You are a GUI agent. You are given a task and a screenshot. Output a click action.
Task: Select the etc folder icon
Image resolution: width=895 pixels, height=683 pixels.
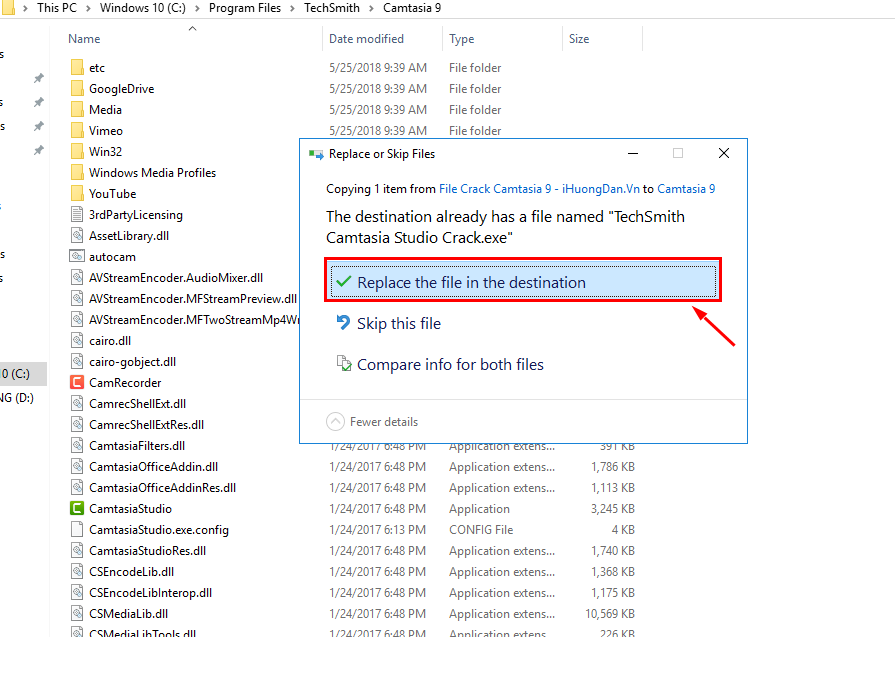click(77, 67)
